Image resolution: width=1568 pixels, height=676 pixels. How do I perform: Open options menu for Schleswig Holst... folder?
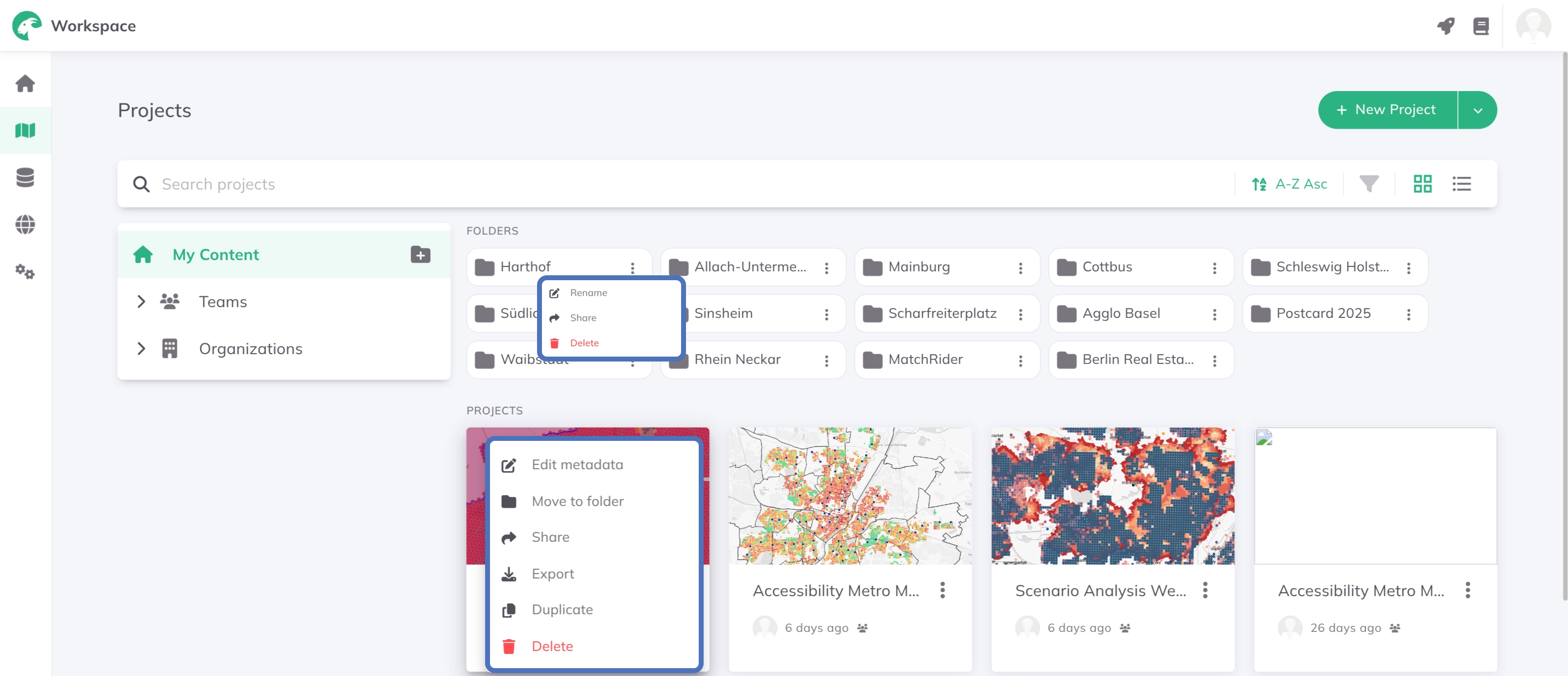pyautogui.click(x=1409, y=268)
